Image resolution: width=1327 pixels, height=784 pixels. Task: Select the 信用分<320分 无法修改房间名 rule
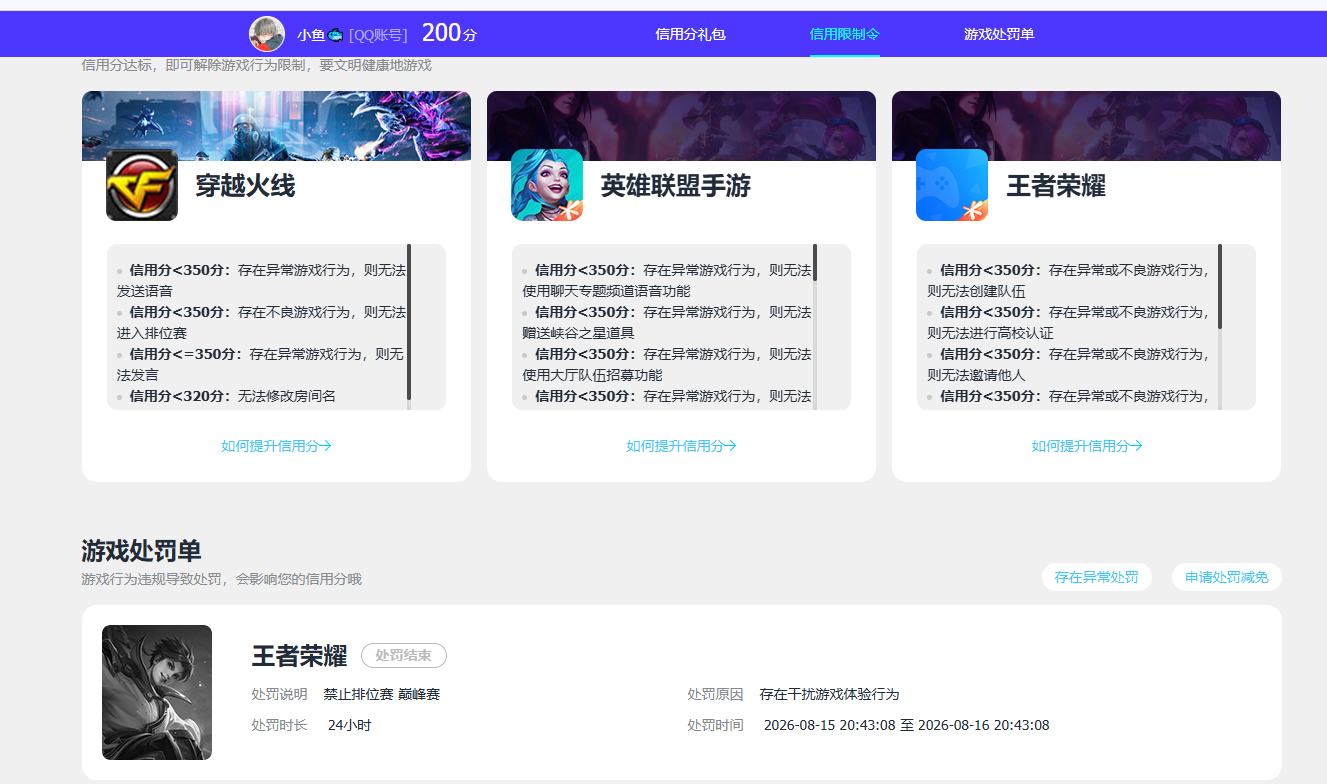226,396
